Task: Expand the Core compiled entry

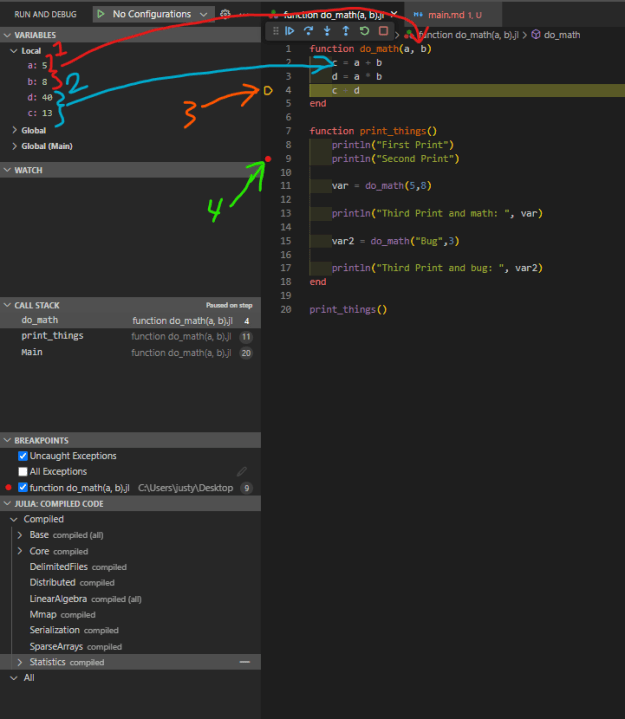Action: [x=20, y=551]
